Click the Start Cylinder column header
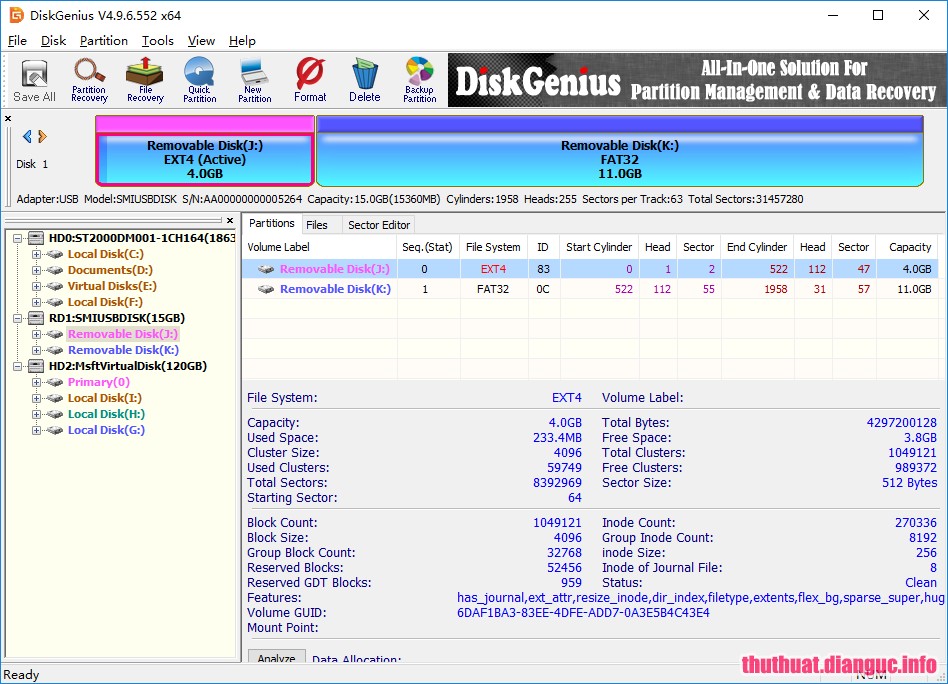Viewport: 948px width, 684px height. pyautogui.click(x=599, y=247)
